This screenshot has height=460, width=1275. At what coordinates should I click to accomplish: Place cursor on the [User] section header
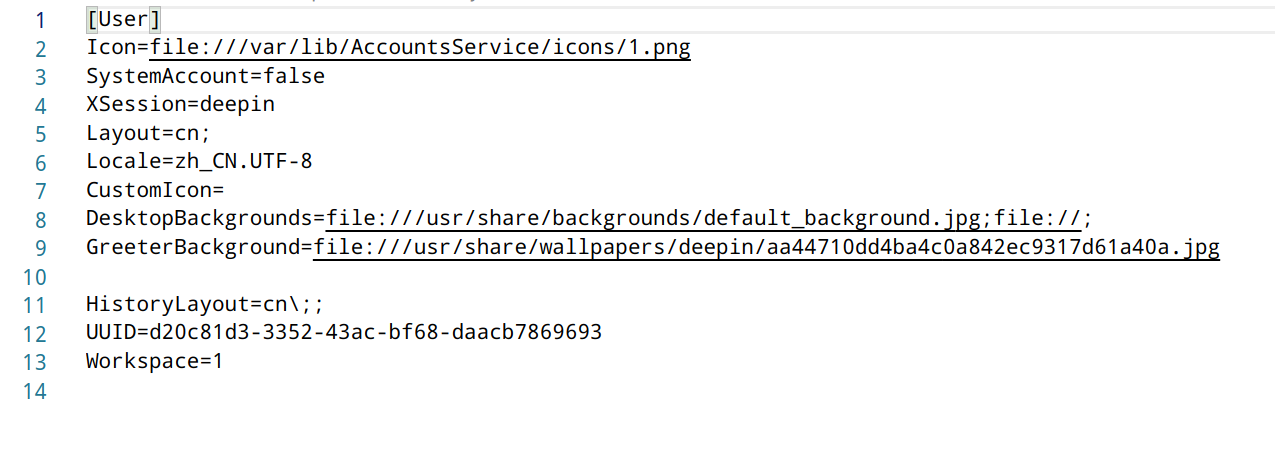coord(124,19)
